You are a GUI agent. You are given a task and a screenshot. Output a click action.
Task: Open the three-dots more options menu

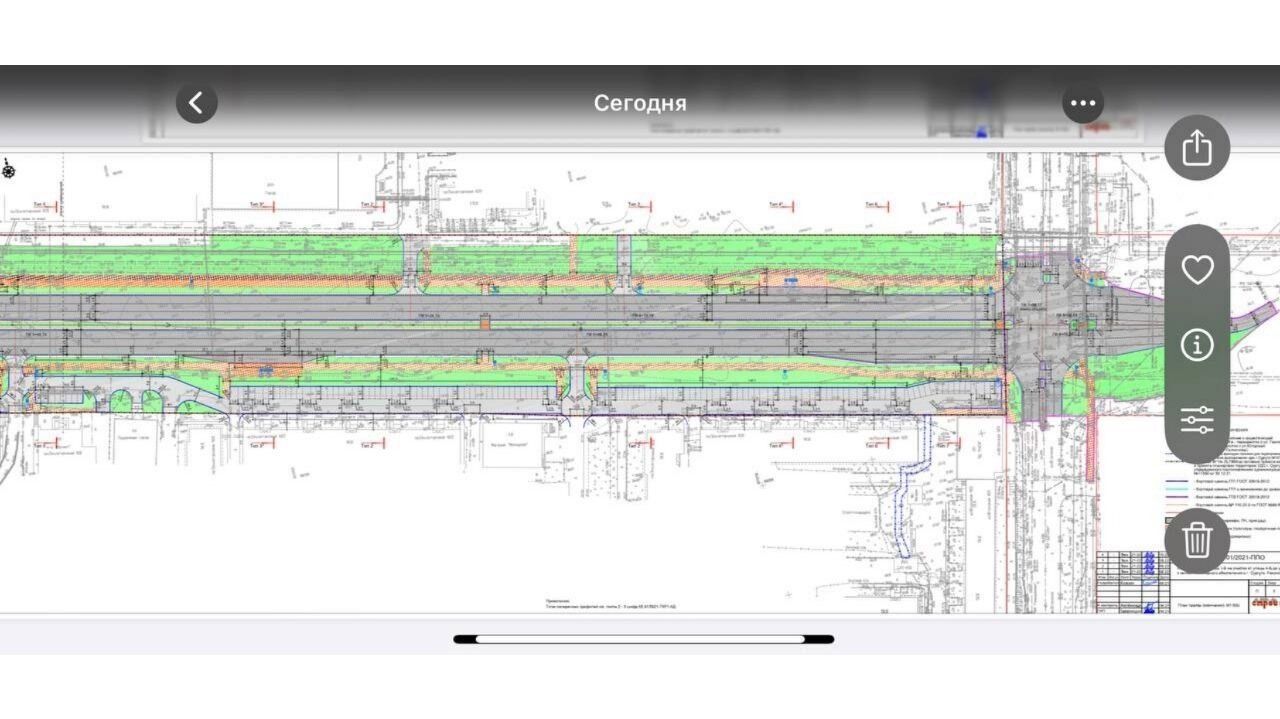[1083, 102]
